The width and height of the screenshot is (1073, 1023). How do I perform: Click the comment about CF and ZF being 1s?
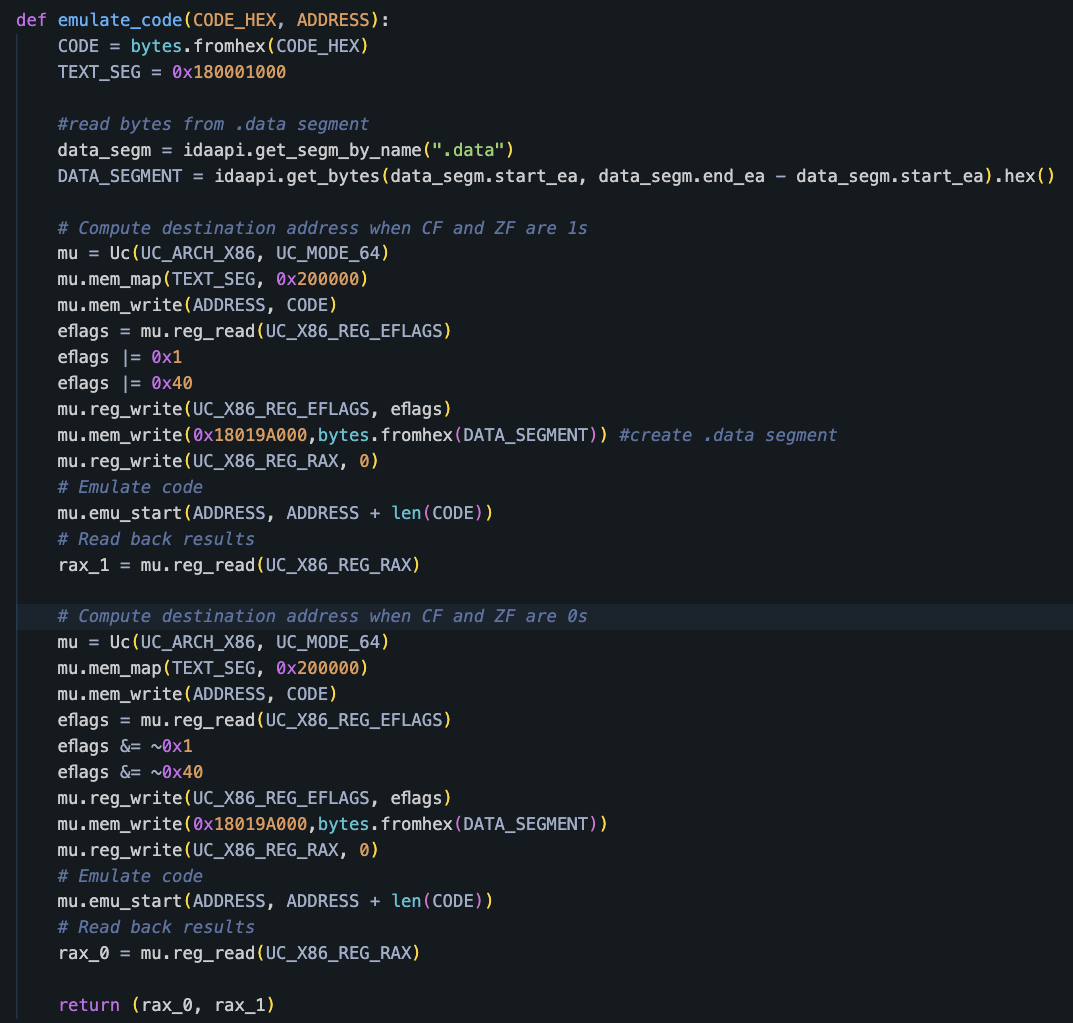pos(323,228)
